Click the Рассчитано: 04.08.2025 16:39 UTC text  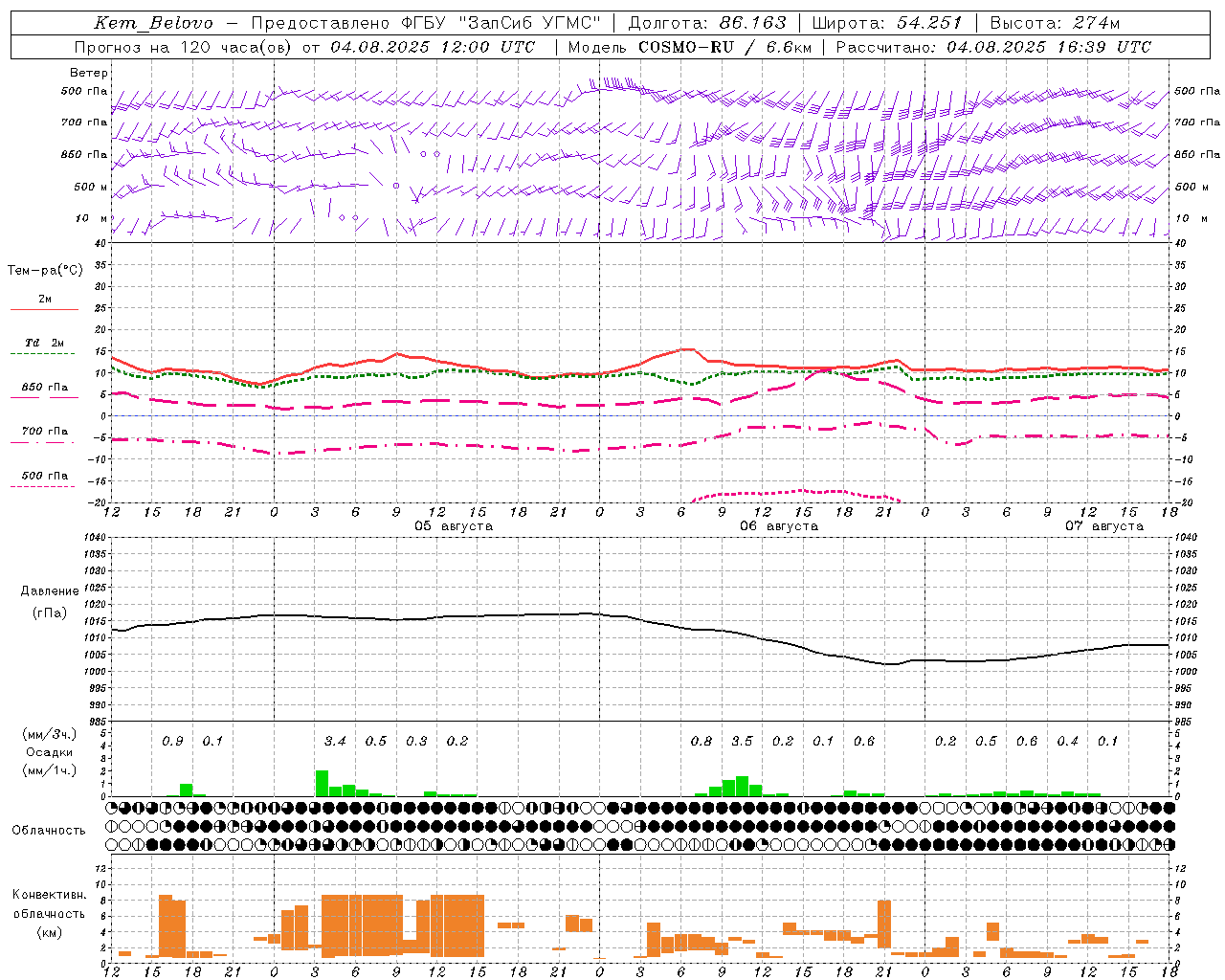[x=993, y=47]
